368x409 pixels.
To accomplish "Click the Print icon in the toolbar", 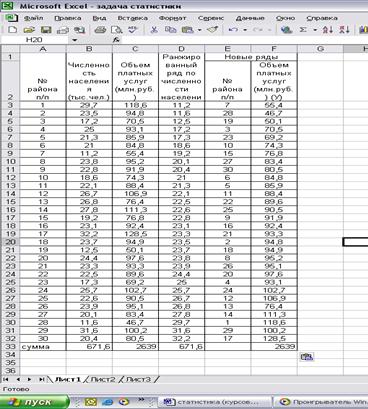I will click(x=100, y=30).
